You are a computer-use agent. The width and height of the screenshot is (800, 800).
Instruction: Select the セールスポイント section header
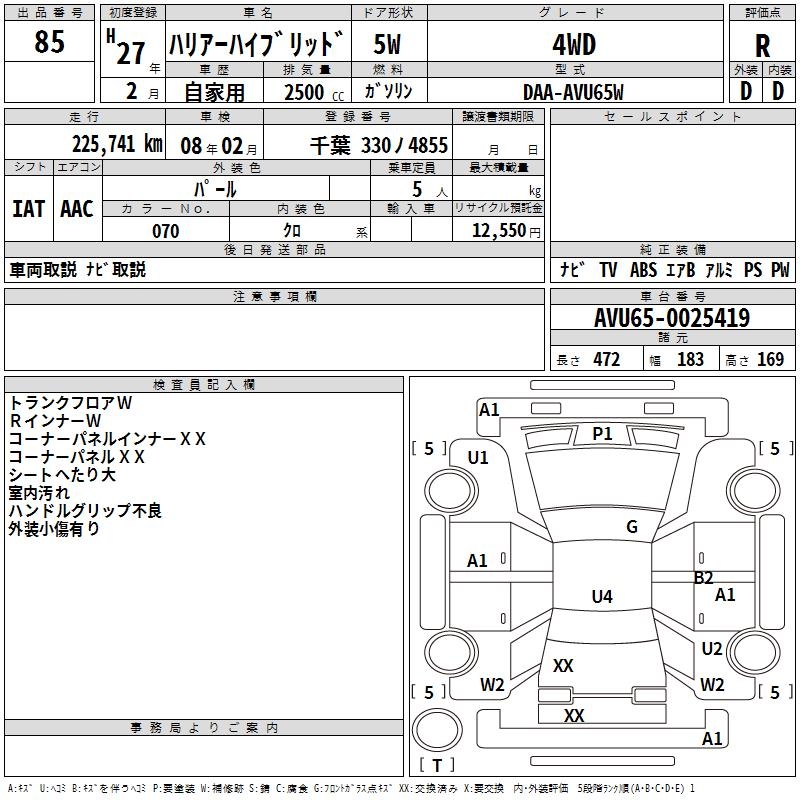pyautogui.click(x=672, y=117)
